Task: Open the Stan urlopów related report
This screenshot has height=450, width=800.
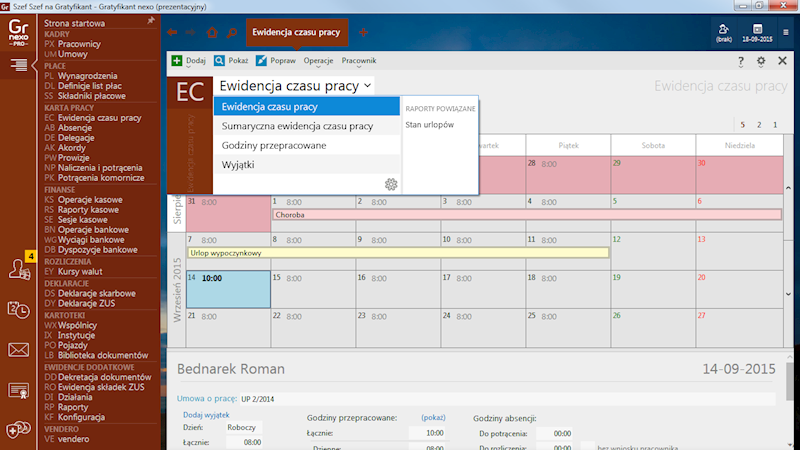Action: [430, 124]
